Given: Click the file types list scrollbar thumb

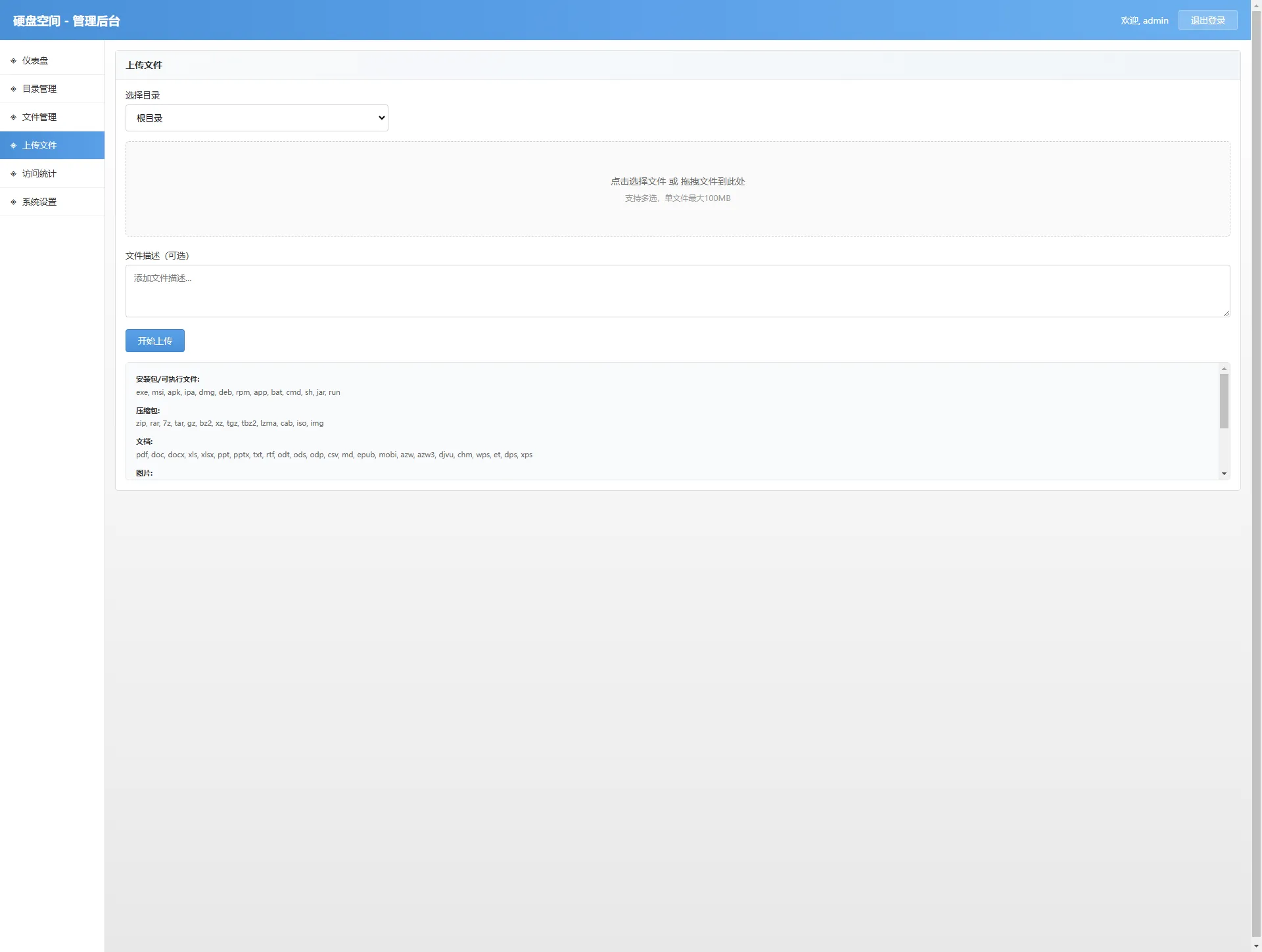Looking at the screenshot, I should pyautogui.click(x=1224, y=401).
